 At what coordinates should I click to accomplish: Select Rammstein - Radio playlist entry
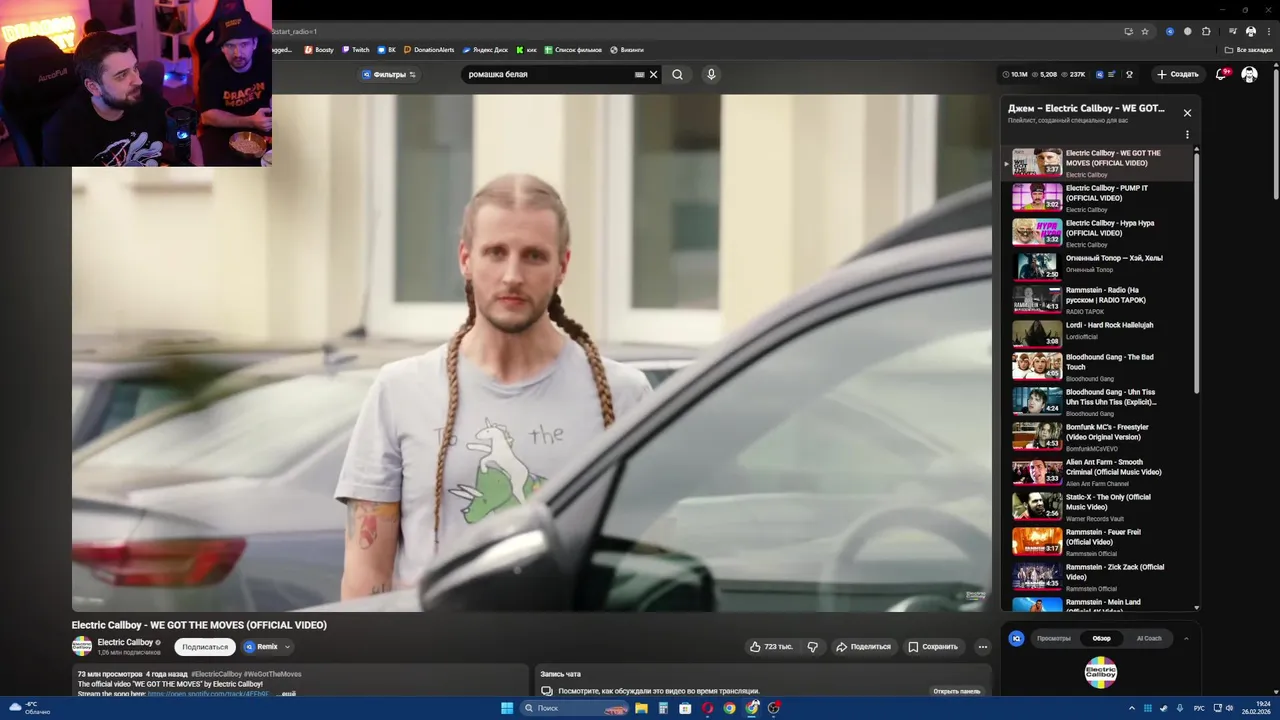[1100, 300]
